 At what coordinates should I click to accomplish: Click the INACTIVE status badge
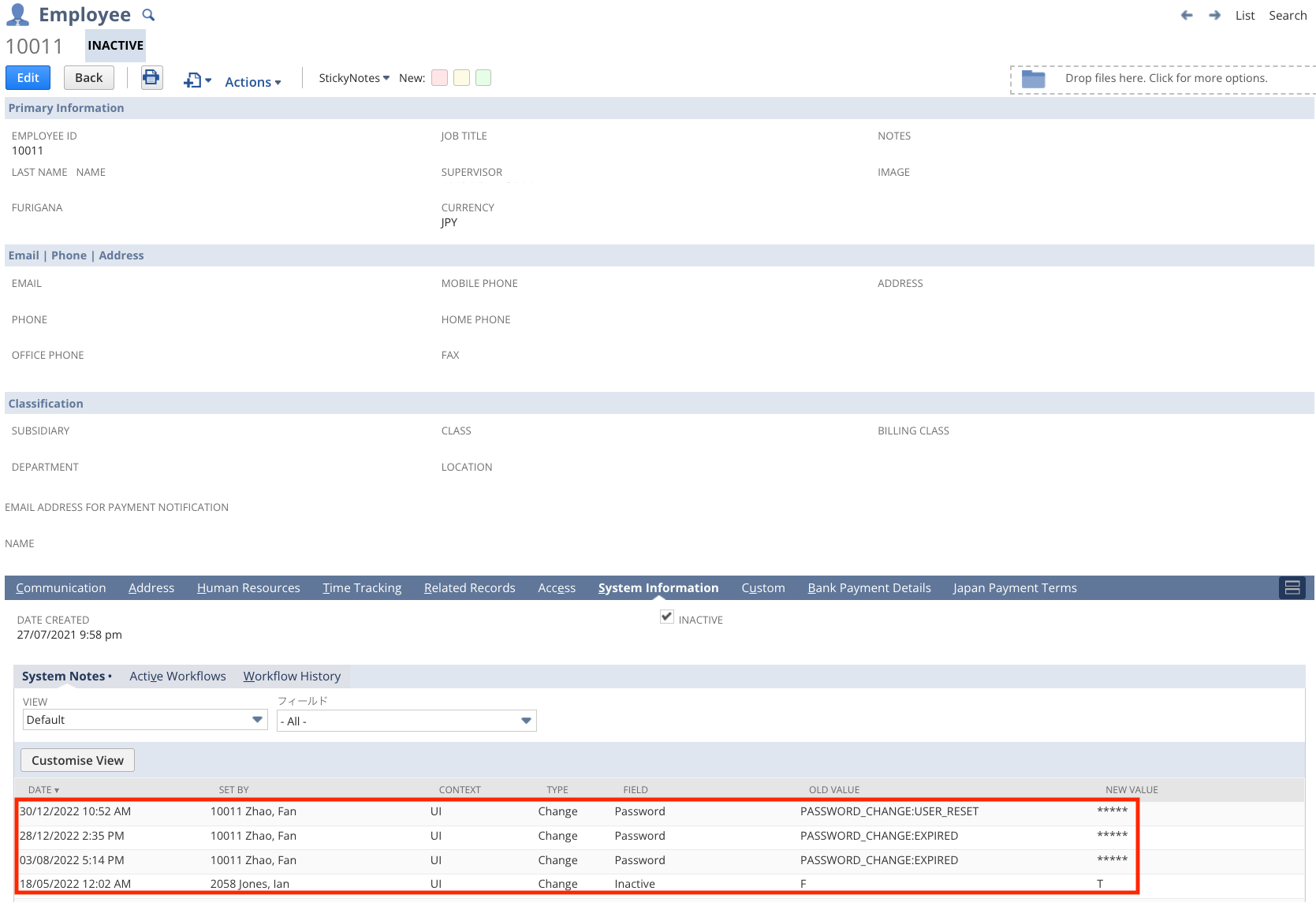(115, 46)
